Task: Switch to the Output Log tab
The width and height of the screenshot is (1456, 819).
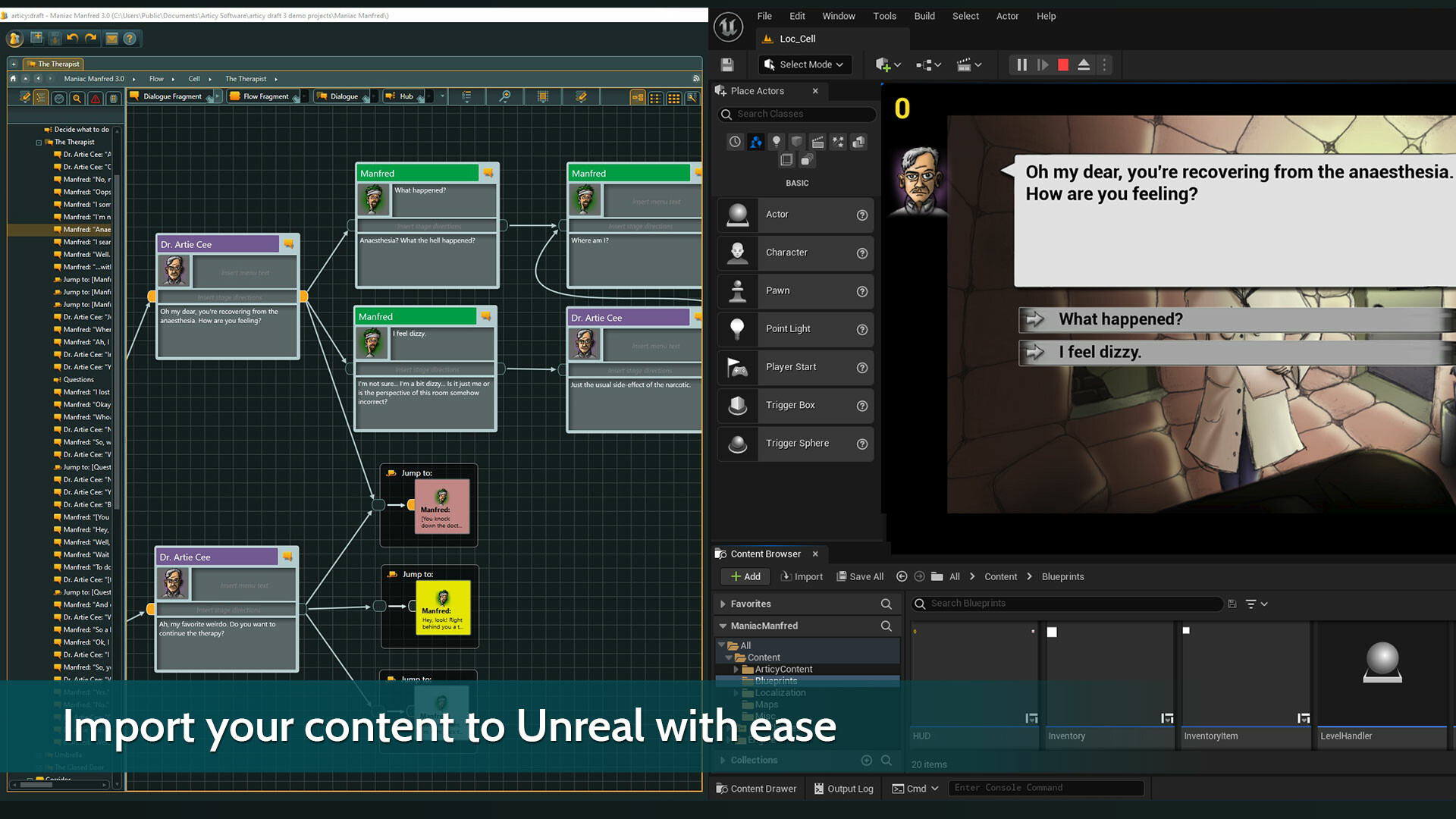Action: tap(843, 789)
